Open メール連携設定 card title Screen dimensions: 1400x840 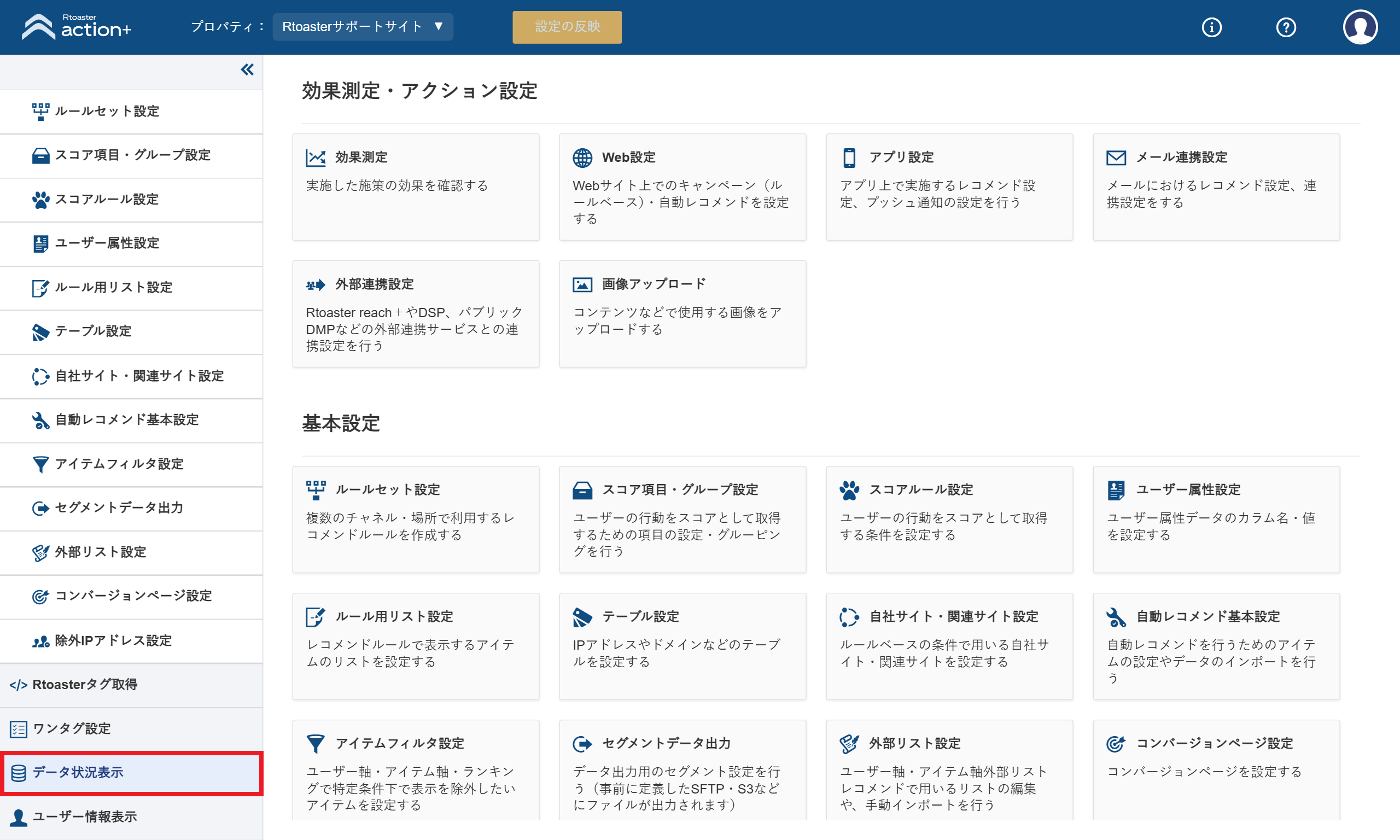click(x=1182, y=157)
